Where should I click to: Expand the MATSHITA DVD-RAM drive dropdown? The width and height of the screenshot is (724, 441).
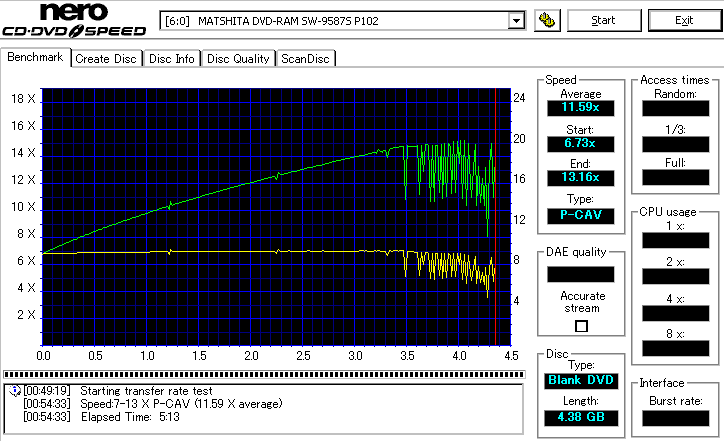[x=516, y=21]
